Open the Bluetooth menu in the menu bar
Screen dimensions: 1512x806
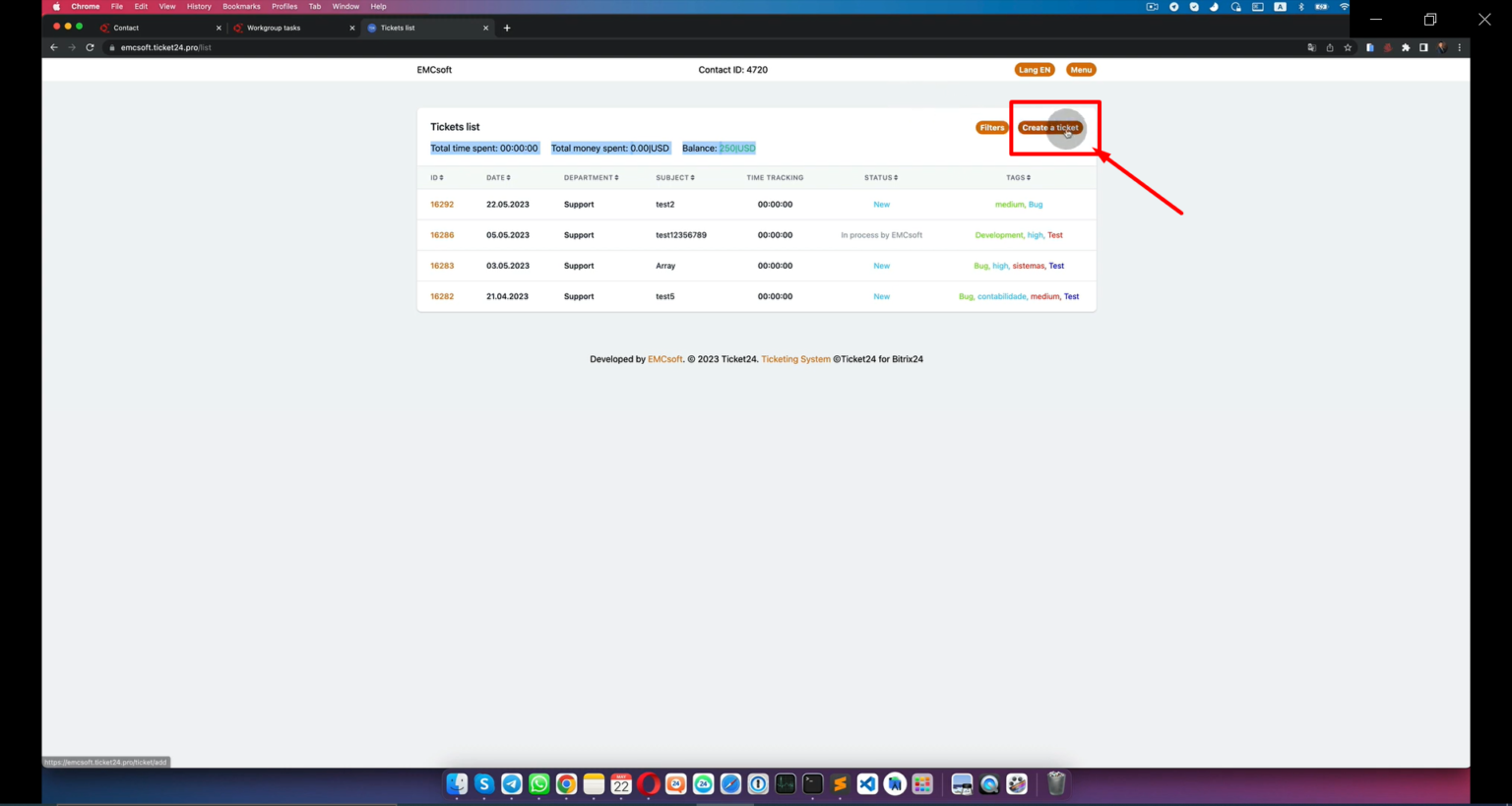[x=1299, y=6]
